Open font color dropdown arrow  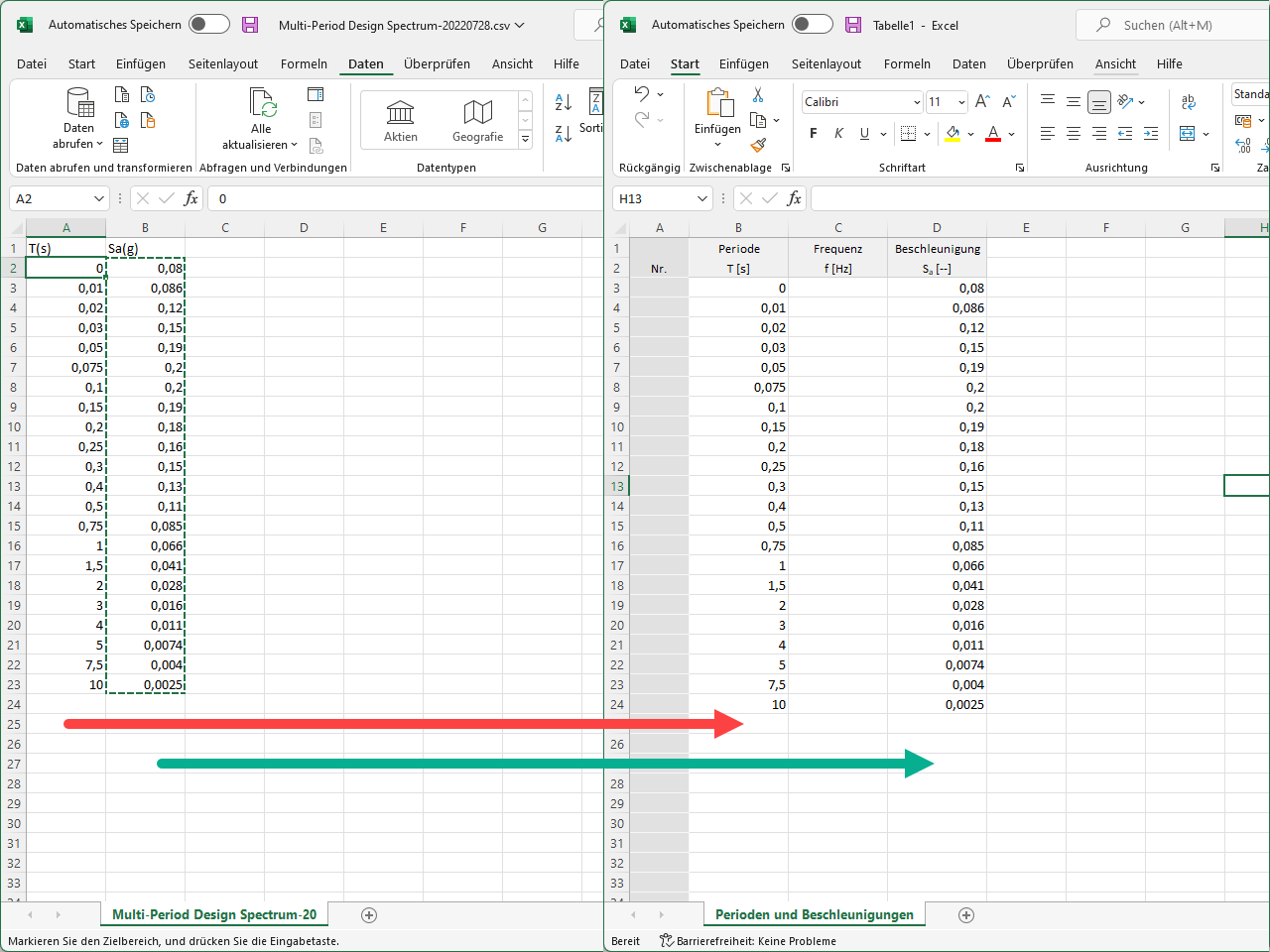pyautogui.click(x=1011, y=134)
